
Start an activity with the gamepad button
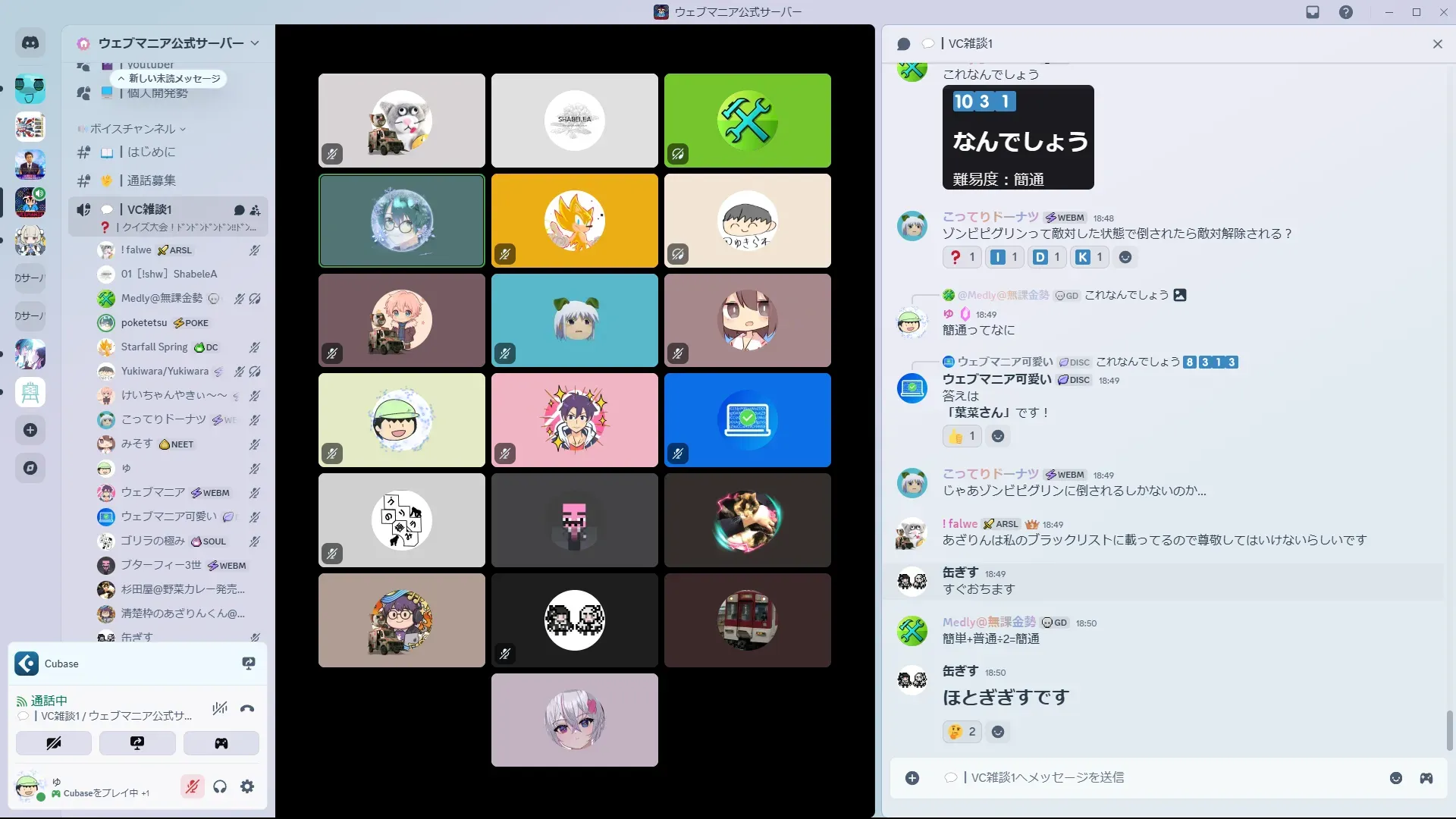tap(221, 743)
